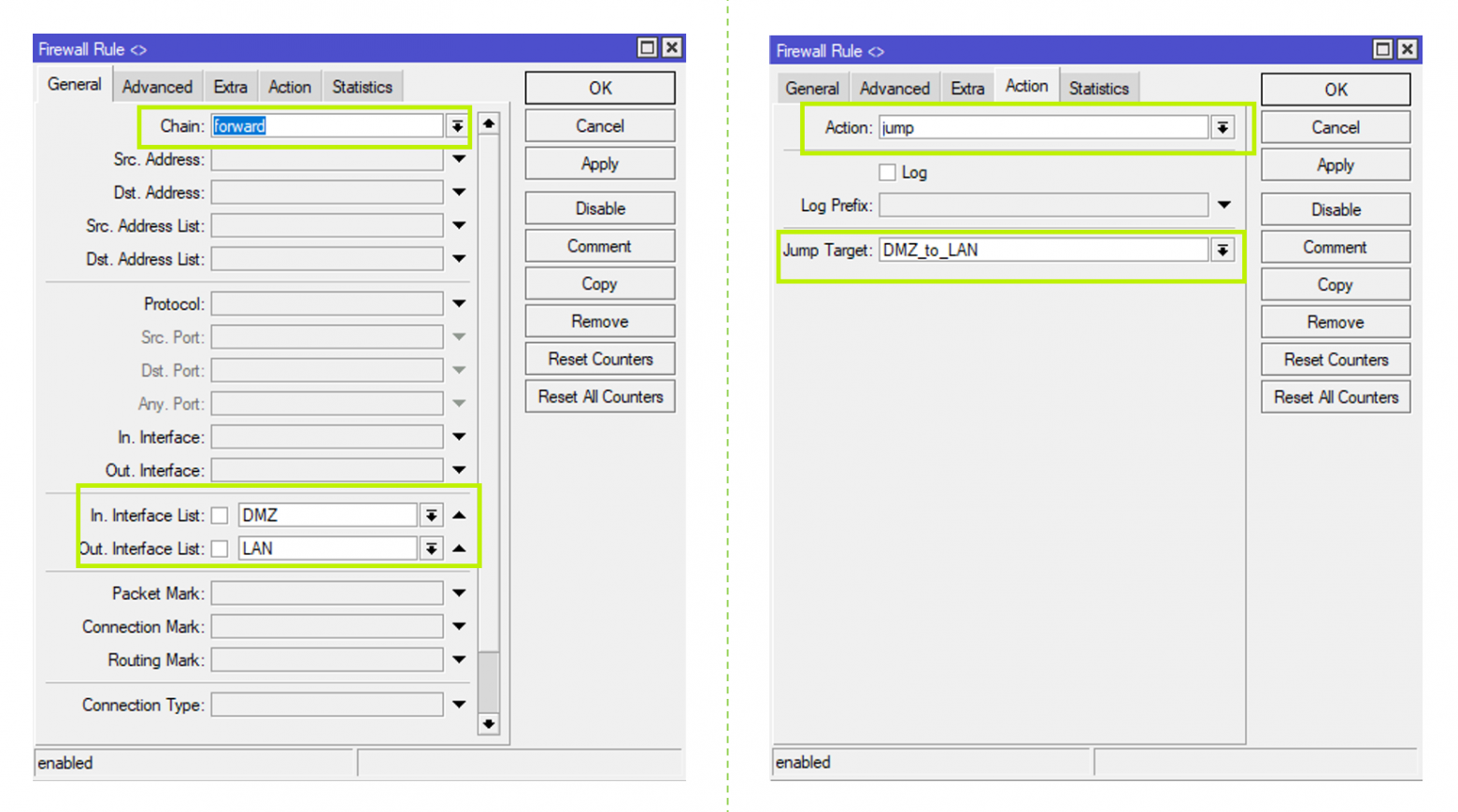Click Apply button in left Firewall Rule window

(599, 164)
